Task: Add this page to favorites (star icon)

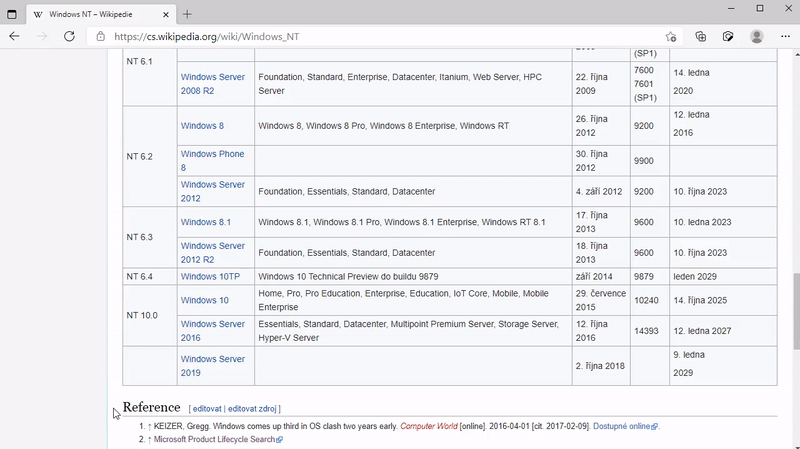Action: coord(670,36)
